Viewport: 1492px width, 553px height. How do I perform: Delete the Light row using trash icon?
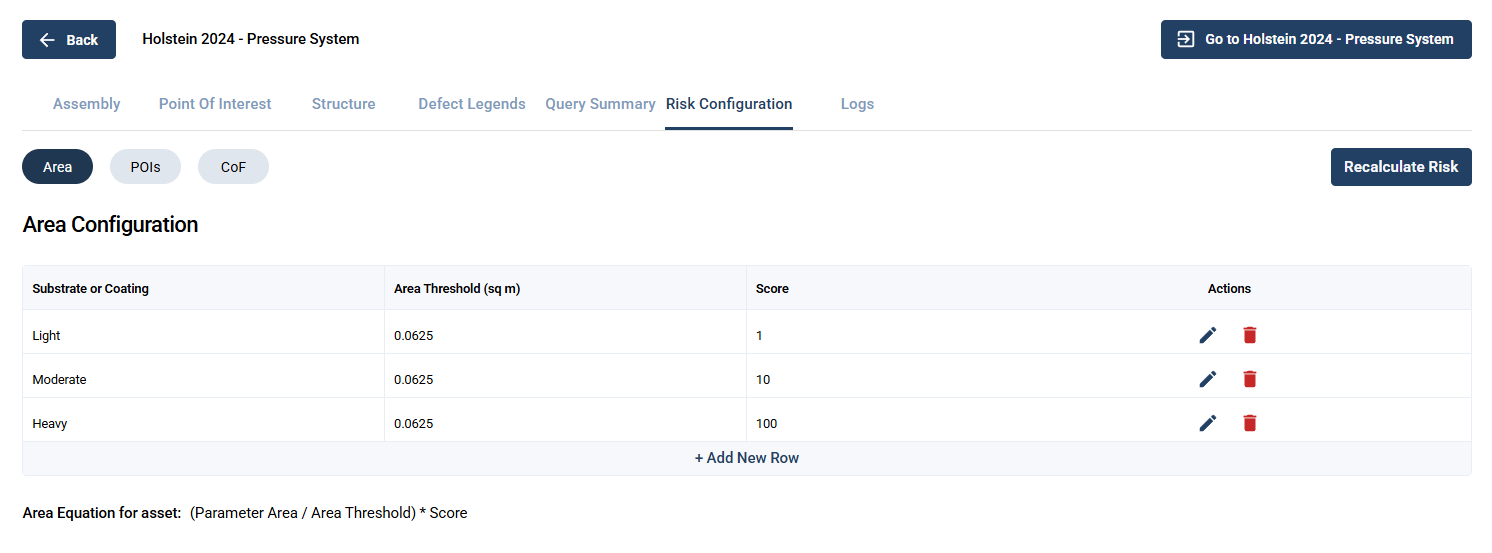coord(1250,335)
